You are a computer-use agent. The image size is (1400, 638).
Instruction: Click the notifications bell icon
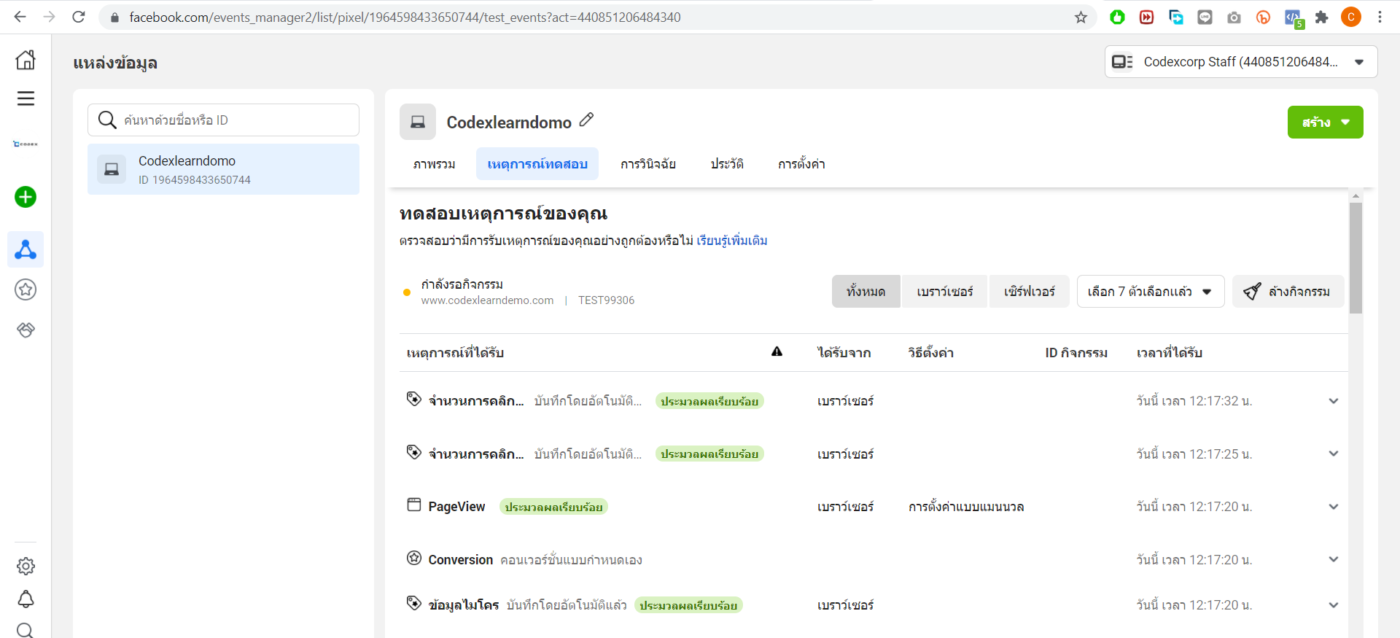coord(26,599)
